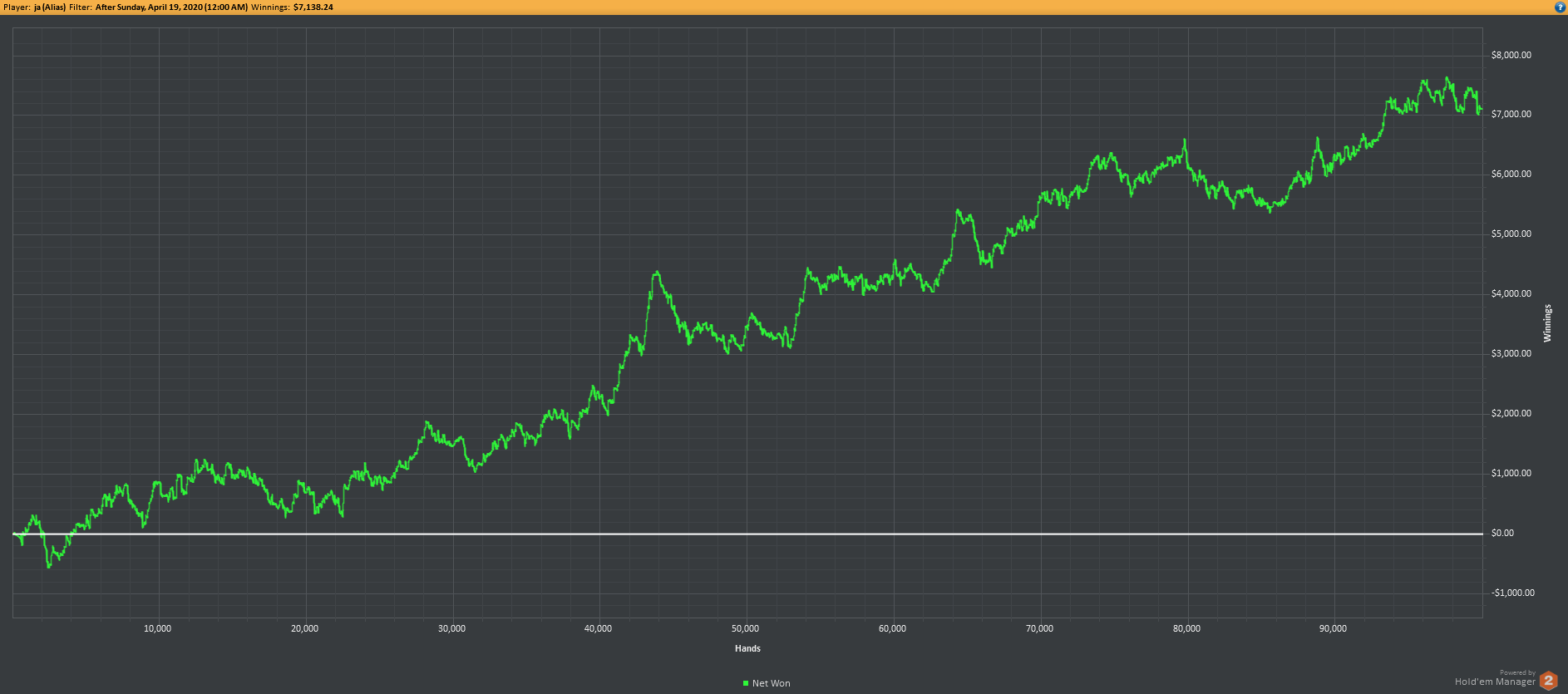Screen dimensions: 1568x694
Task: Click the "Hands" x-axis title
Action: (x=747, y=648)
